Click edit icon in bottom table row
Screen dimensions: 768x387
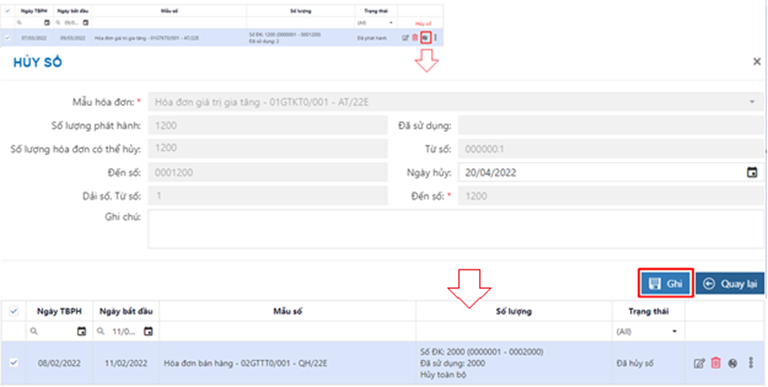pyautogui.click(x=699, y=363)
